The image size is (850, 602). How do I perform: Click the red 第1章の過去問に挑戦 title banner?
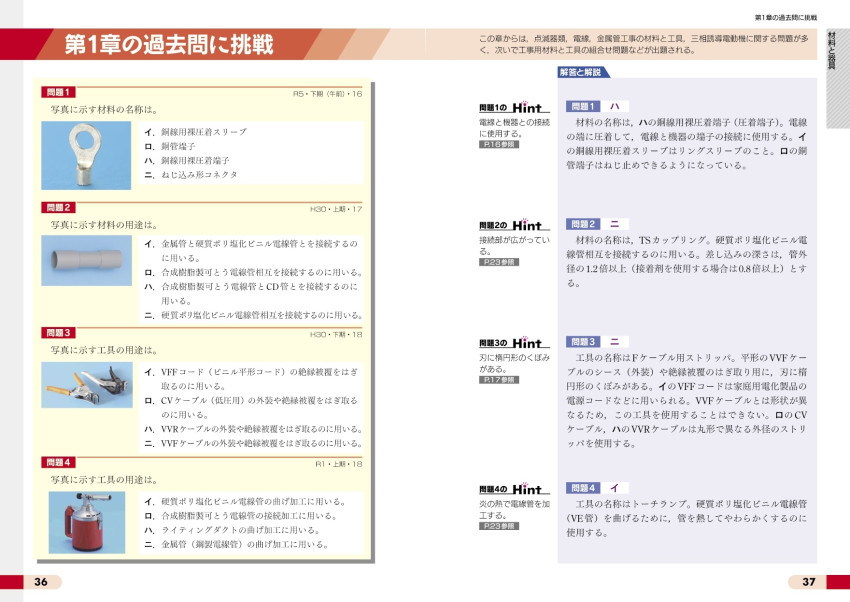tap(167, 45)
